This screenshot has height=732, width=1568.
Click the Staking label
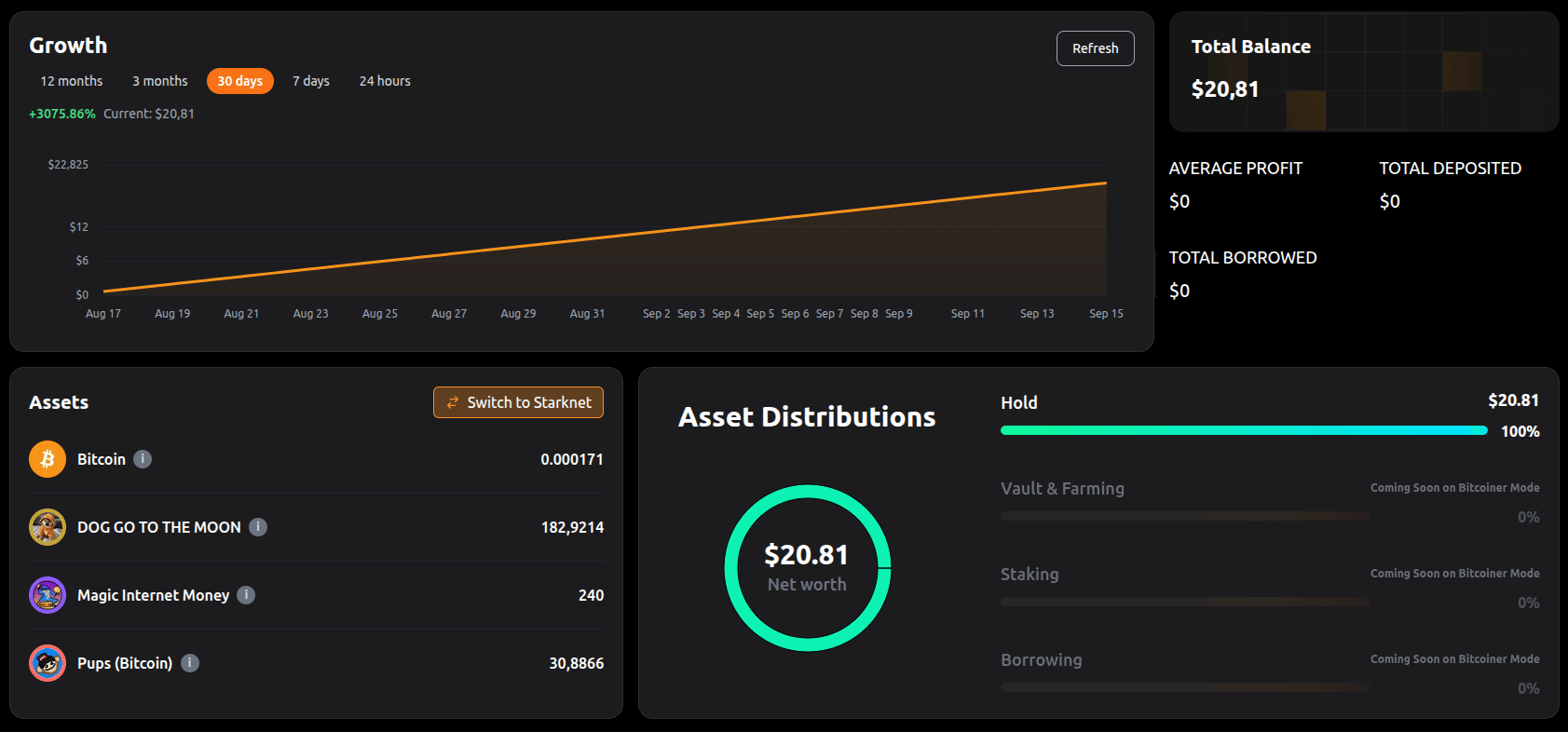(x=1029, y=574)
